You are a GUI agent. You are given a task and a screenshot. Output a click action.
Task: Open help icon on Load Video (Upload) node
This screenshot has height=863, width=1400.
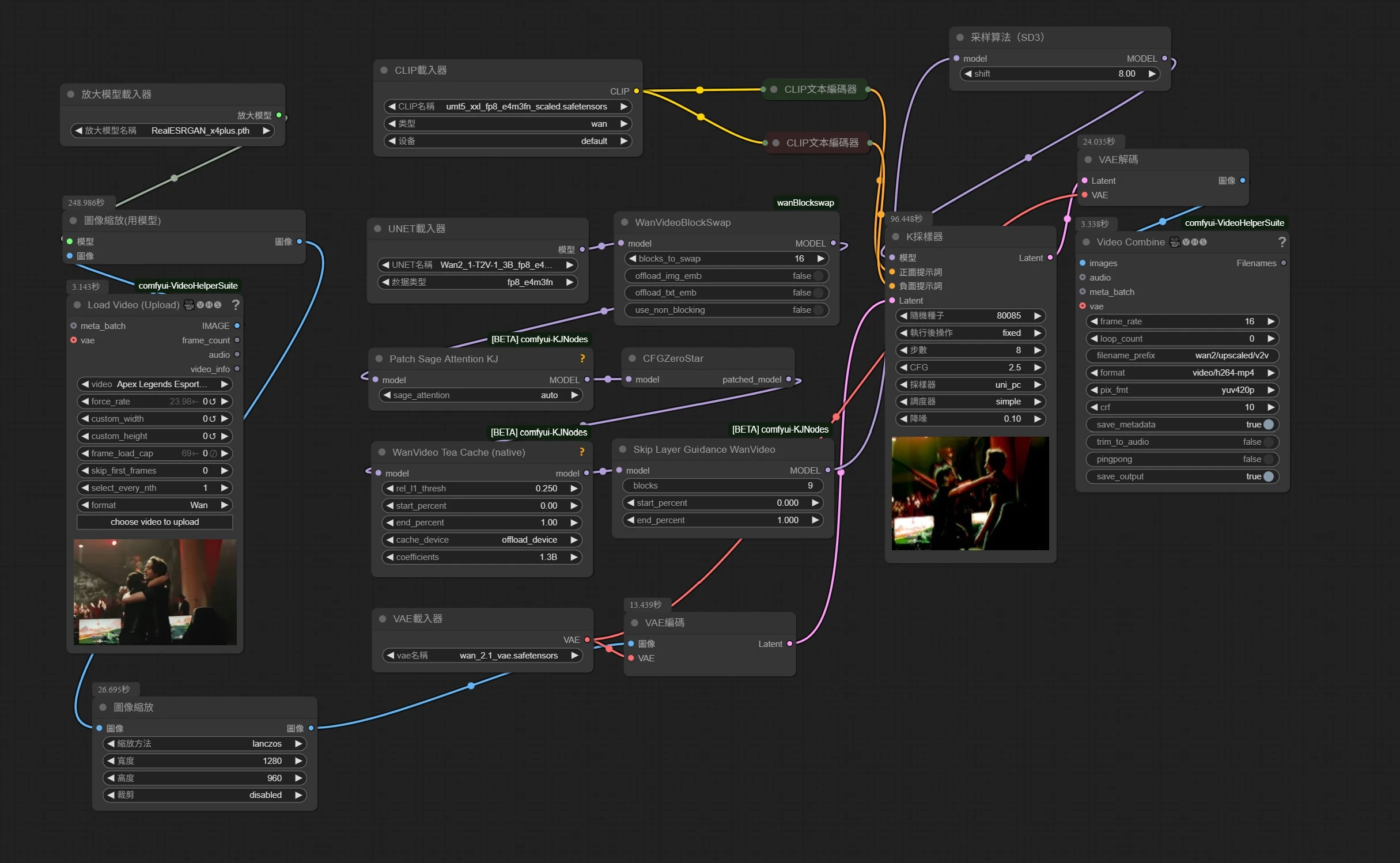[x=236, y=304]
